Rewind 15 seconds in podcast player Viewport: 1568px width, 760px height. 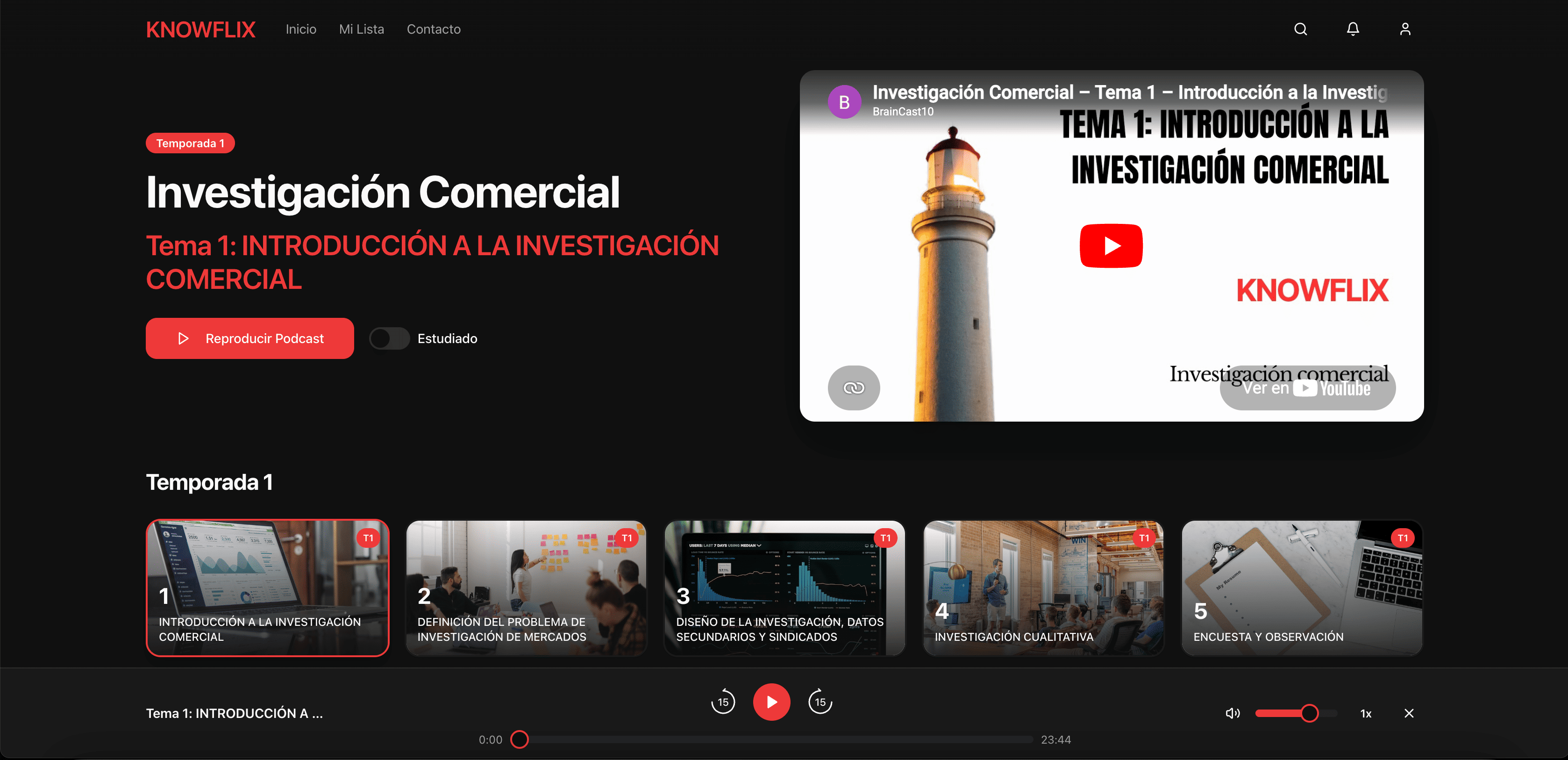(723, 702)
